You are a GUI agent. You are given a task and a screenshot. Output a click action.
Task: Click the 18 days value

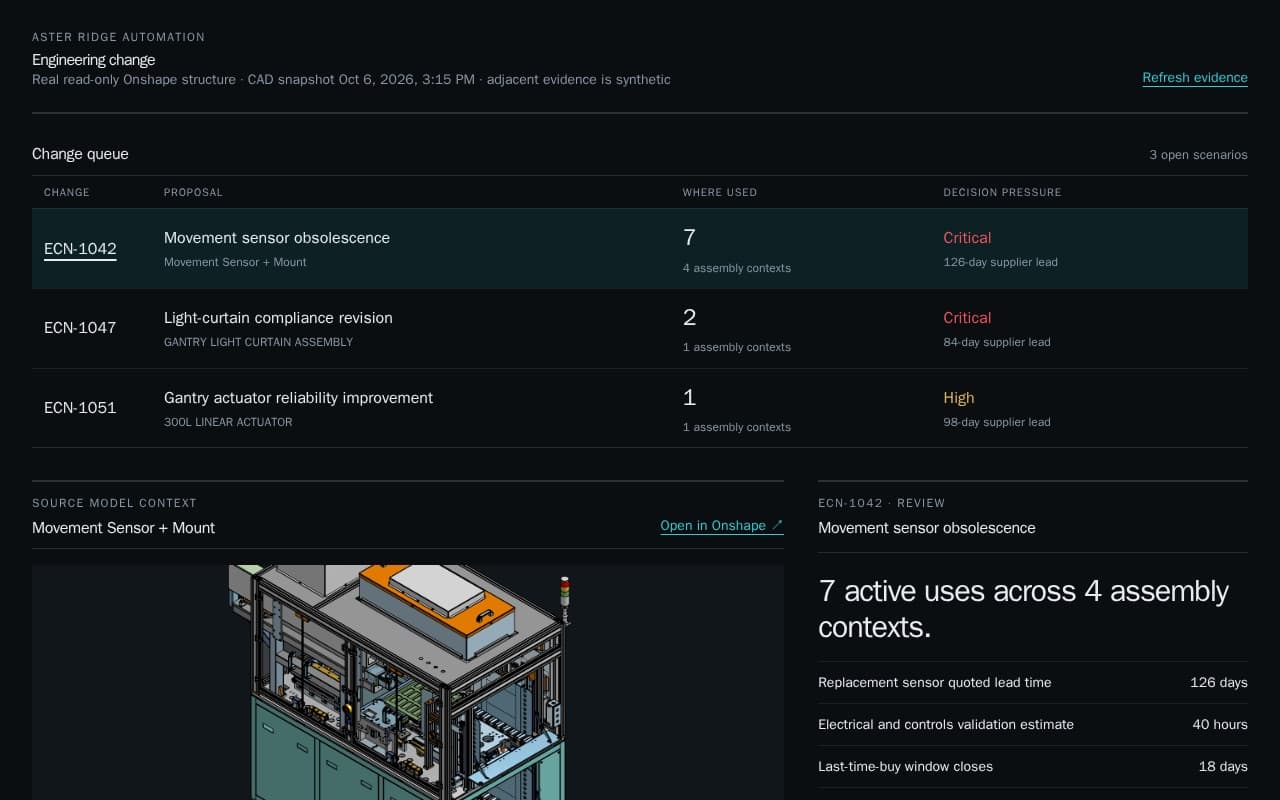(x=1223, y=766)
